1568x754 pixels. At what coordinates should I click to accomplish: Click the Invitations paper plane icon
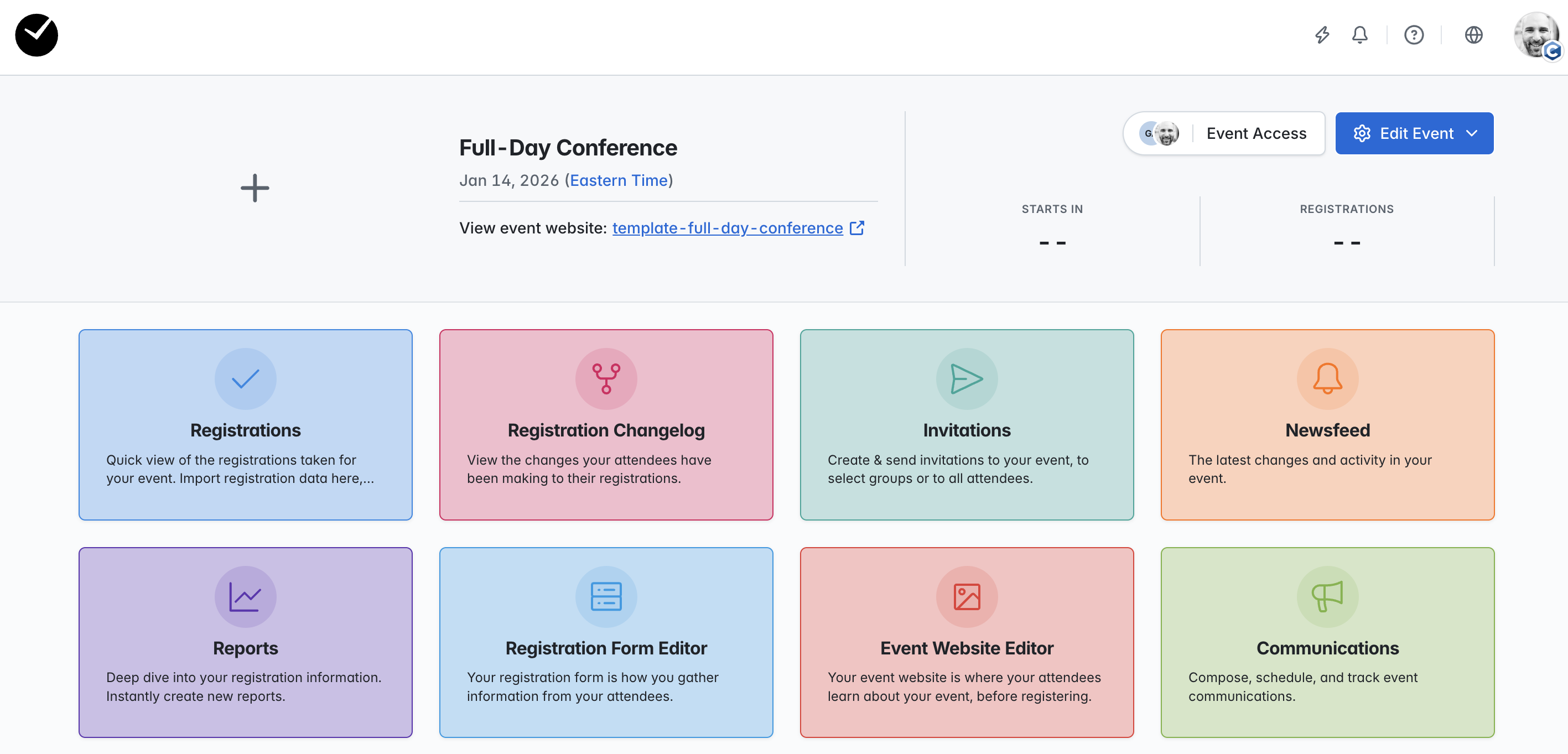[x=967, y=378]
